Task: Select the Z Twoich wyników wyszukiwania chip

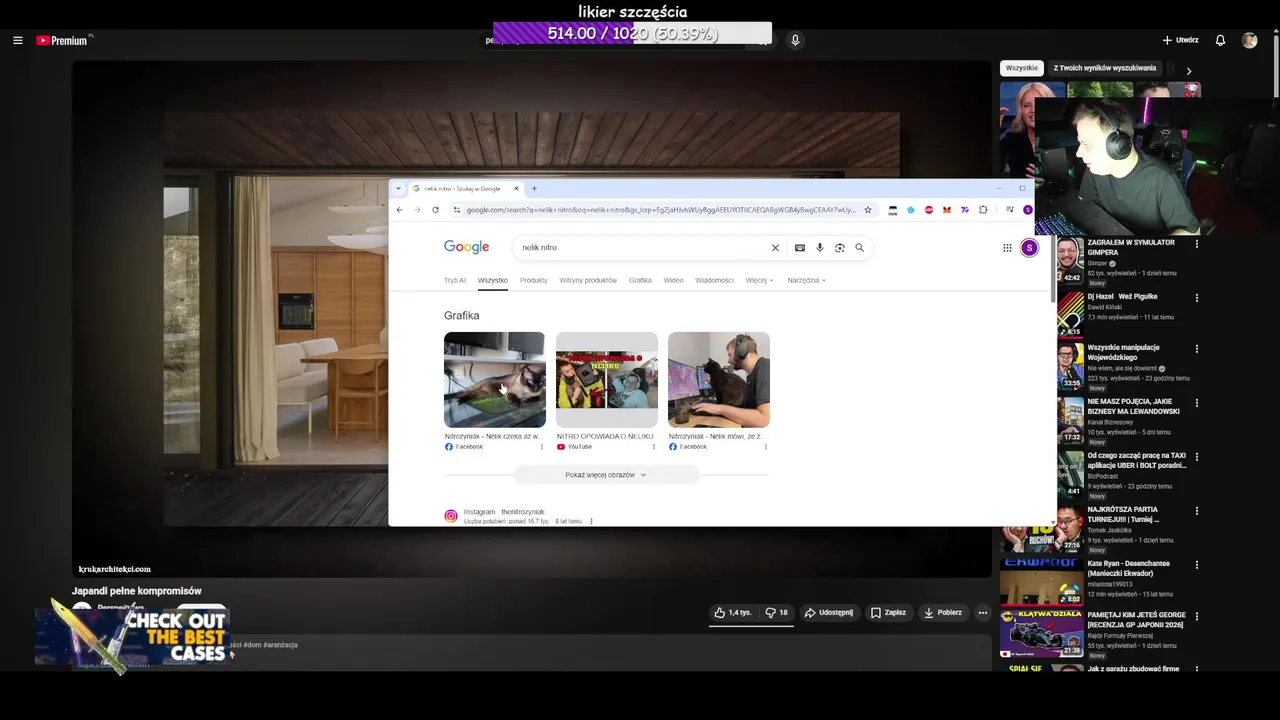Action: click(x=1104, y=68)
